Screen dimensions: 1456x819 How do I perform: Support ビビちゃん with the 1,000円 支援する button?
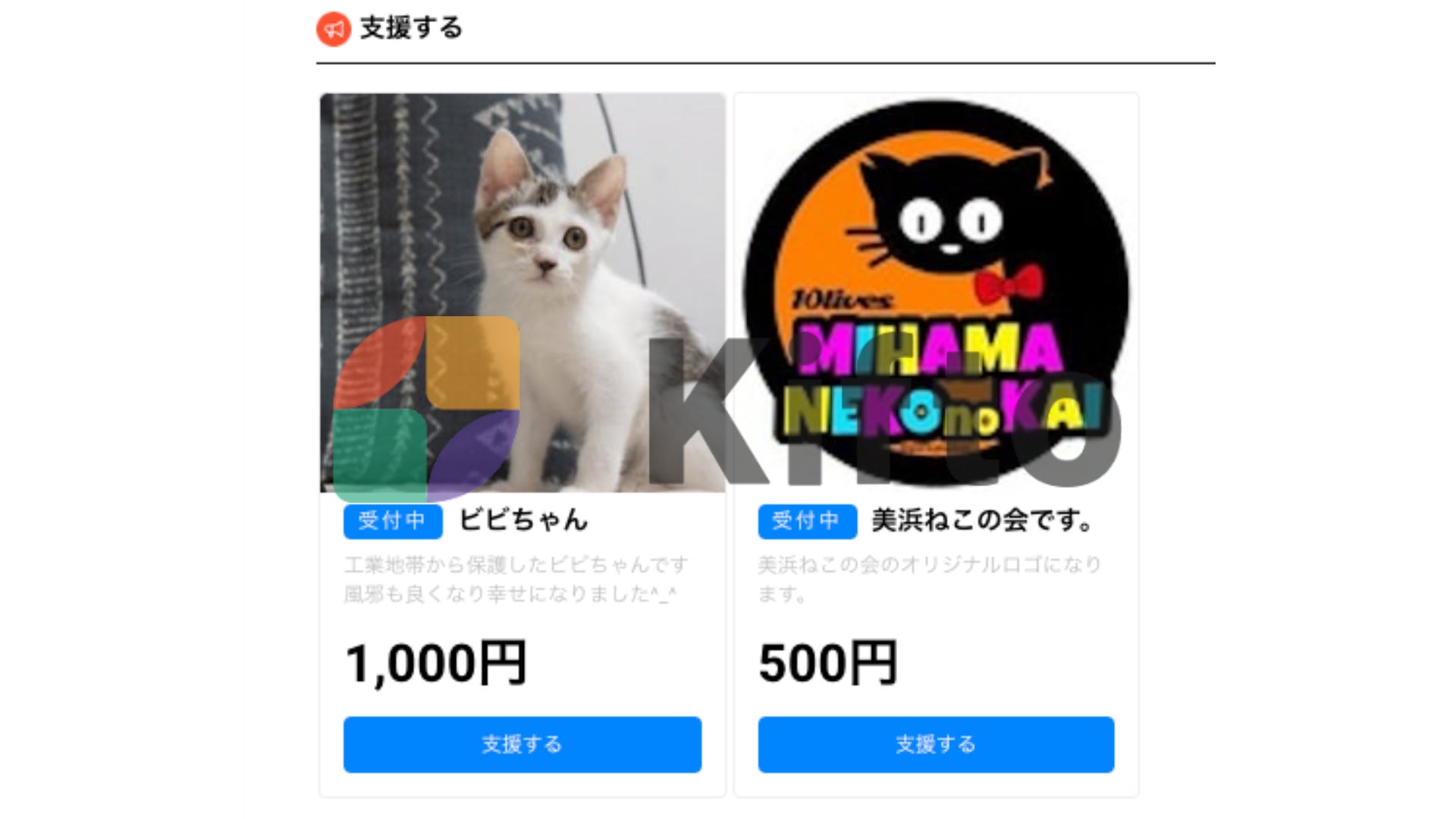(522, 745)
